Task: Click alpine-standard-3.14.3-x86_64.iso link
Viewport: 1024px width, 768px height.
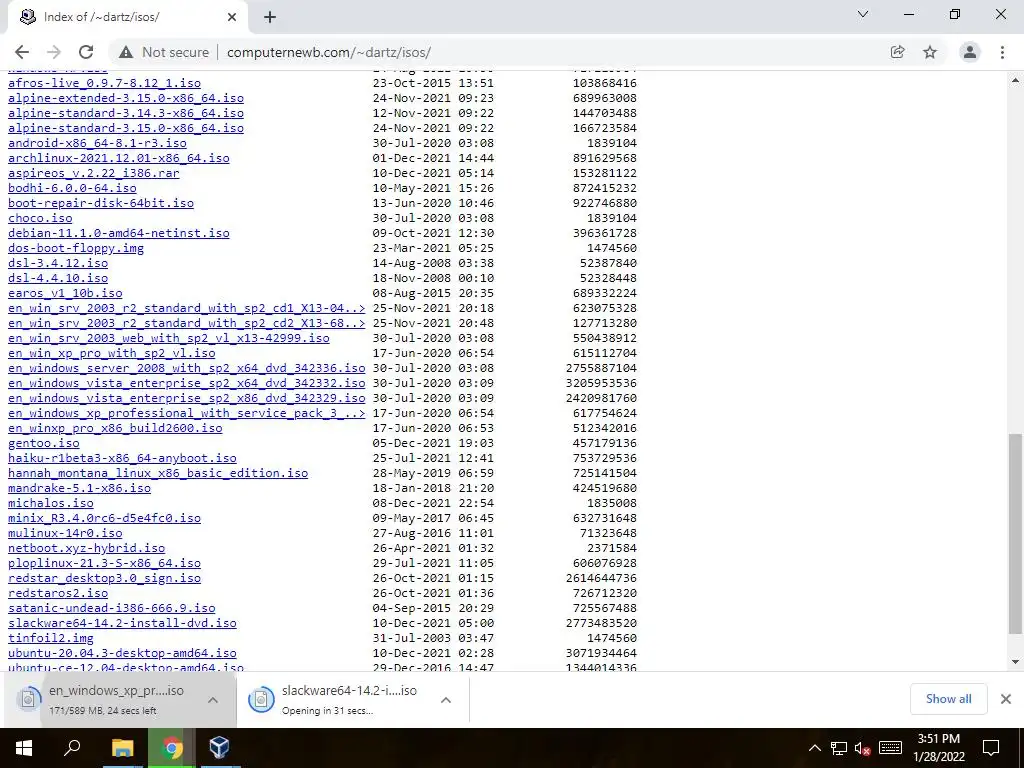Action: pyautogui.click(x=126, y=113)
